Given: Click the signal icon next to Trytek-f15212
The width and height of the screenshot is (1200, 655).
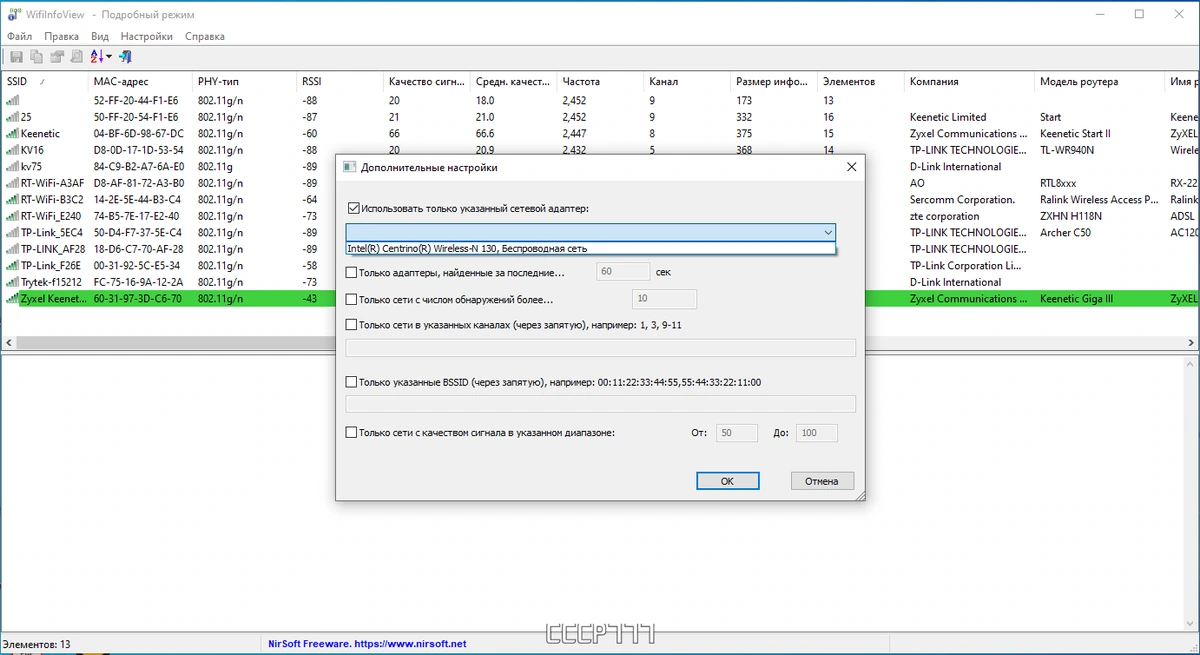Looking at the screenshot, I should [x=13, y=282].
